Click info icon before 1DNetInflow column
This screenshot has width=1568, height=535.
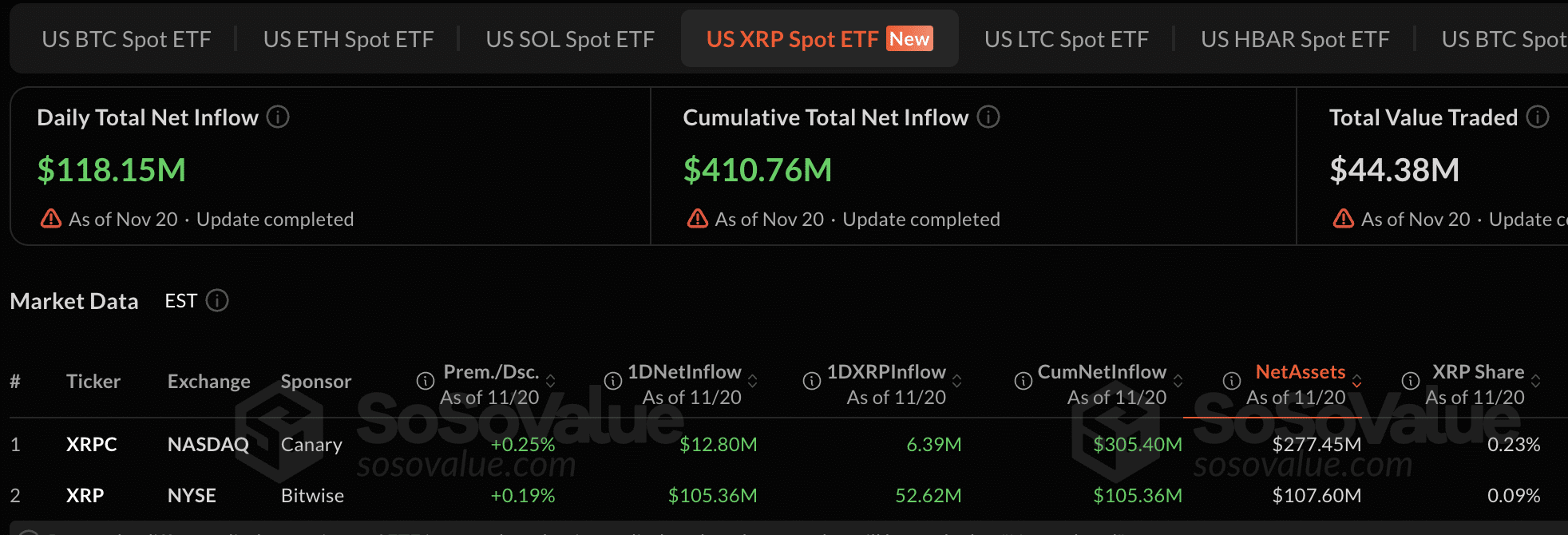[x=613, y=382]
